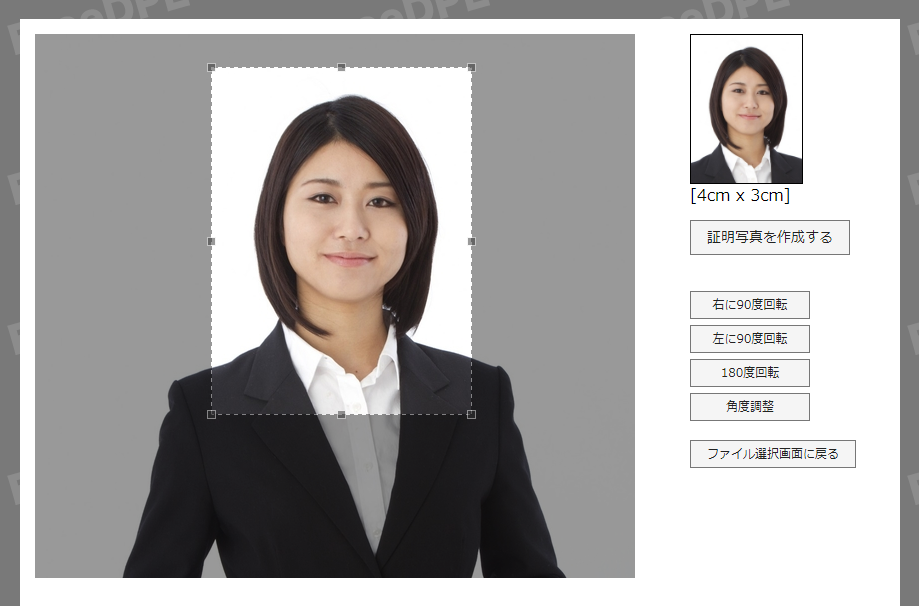Click the bottom-center crop handle
This screenshot has width=919, height=606.
(x=342, y=414)
